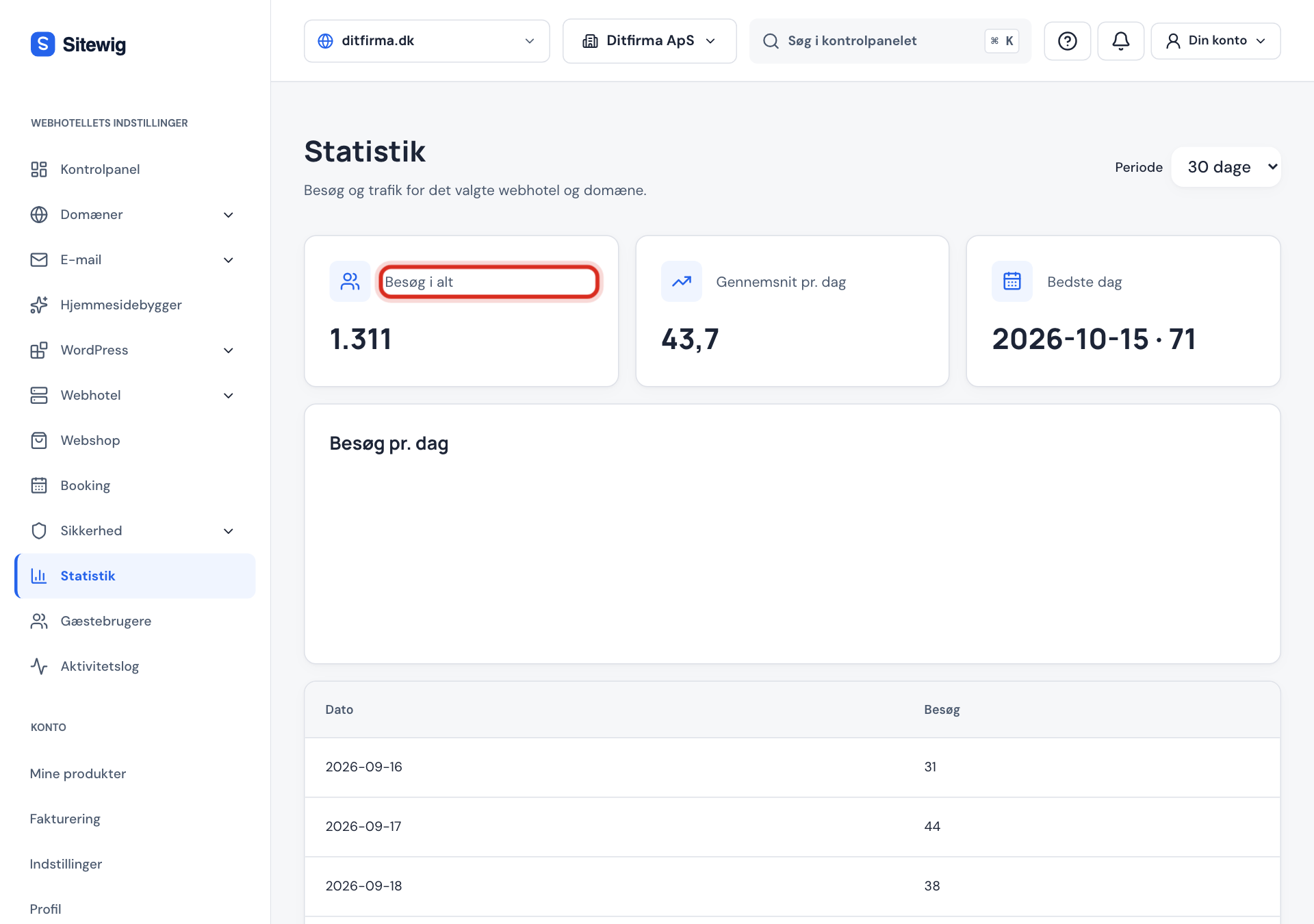This screenshot has width=1314, height=924.
Task: Open the Periode 30 dage dropdown
Action: 1226,167
